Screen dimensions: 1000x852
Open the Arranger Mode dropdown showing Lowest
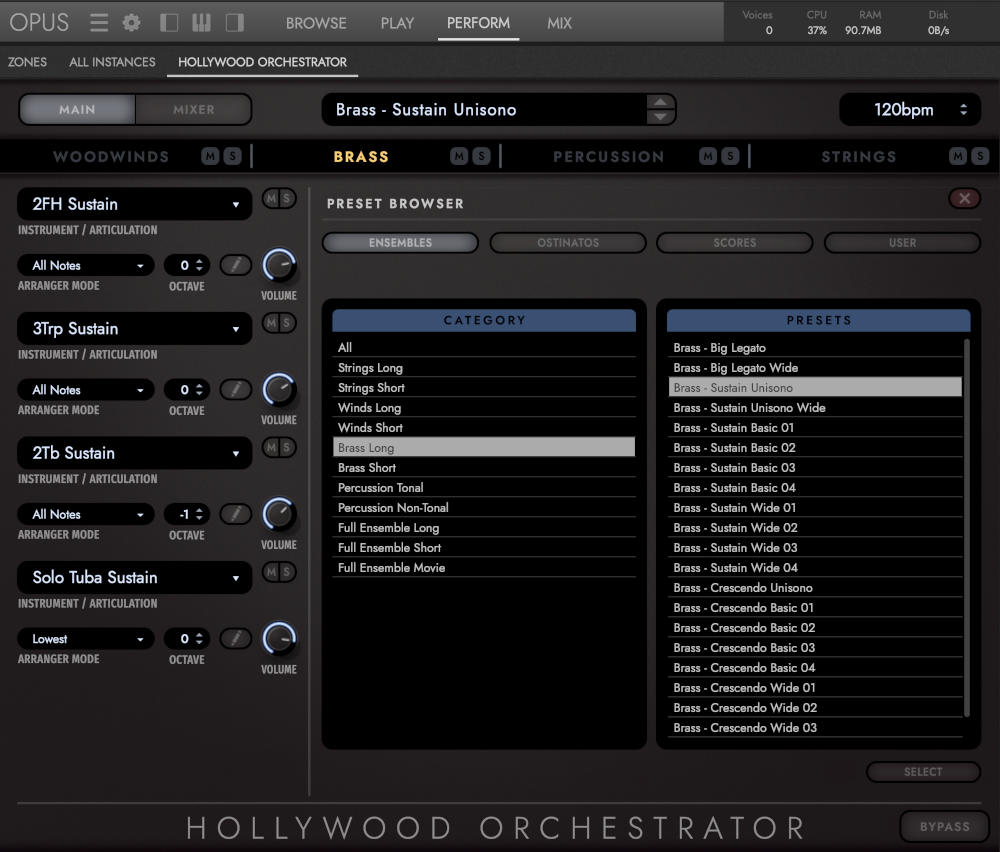[85, 638]
